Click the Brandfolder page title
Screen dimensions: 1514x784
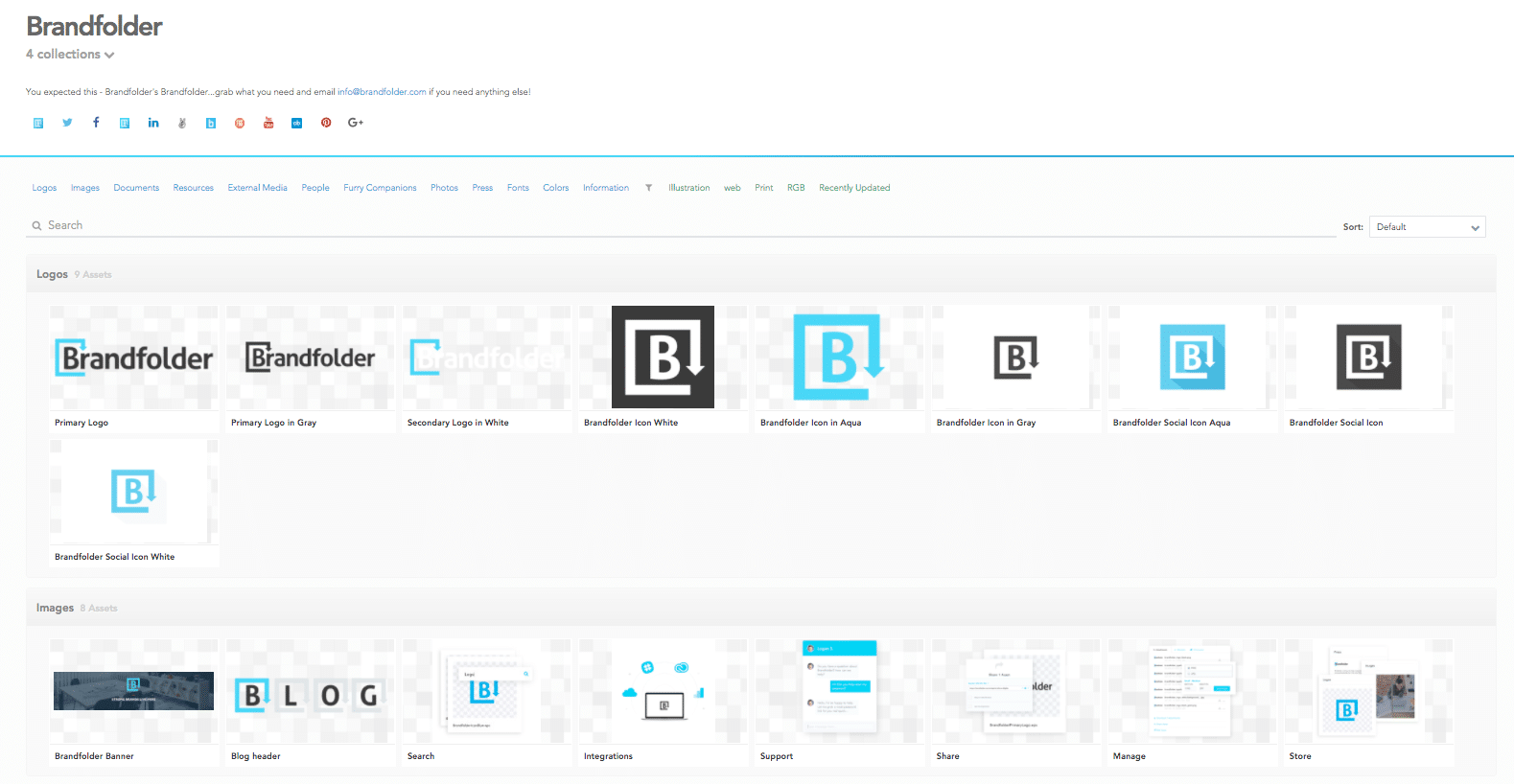click(94, 26)
